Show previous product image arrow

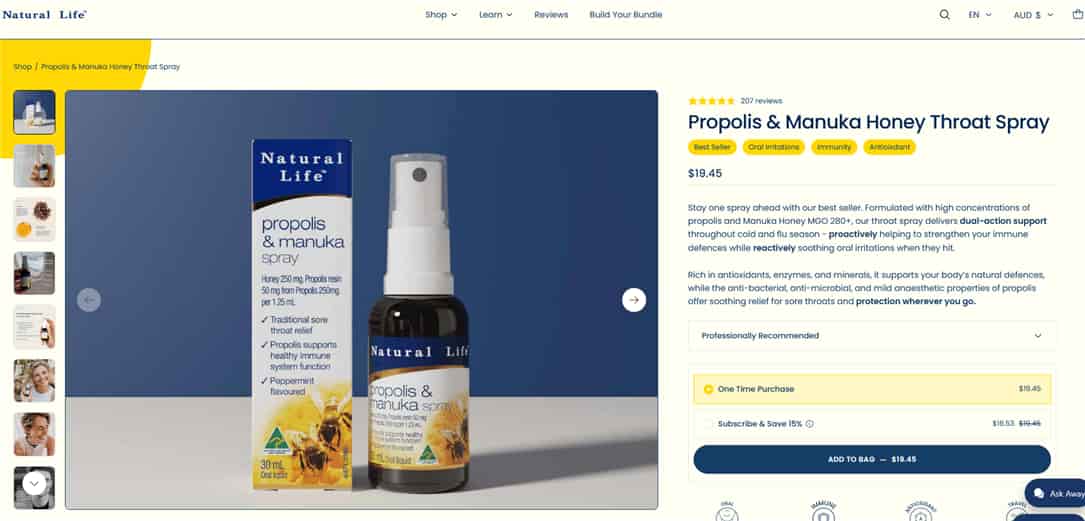tap(89, 300)
